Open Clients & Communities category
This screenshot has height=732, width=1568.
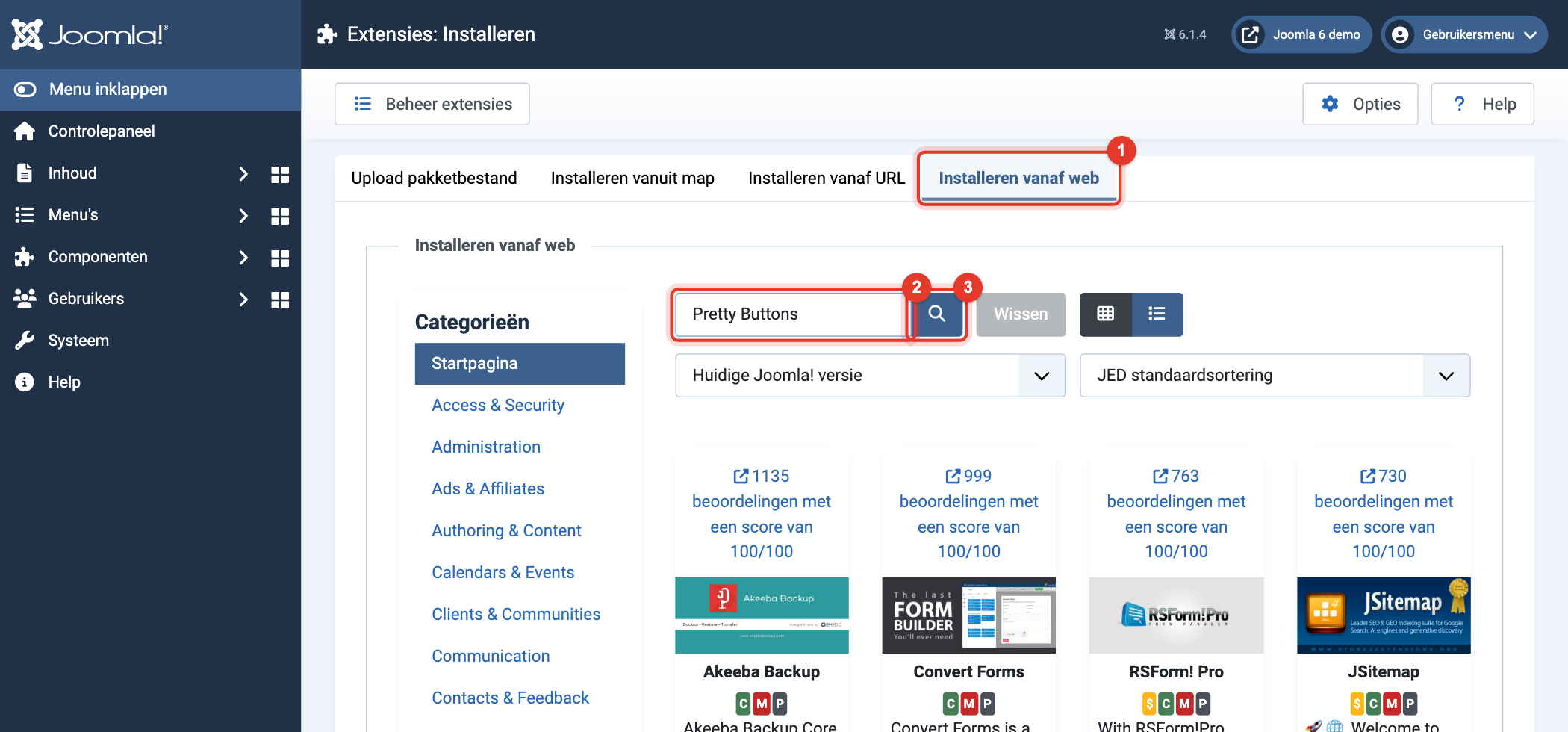[516, 615]
